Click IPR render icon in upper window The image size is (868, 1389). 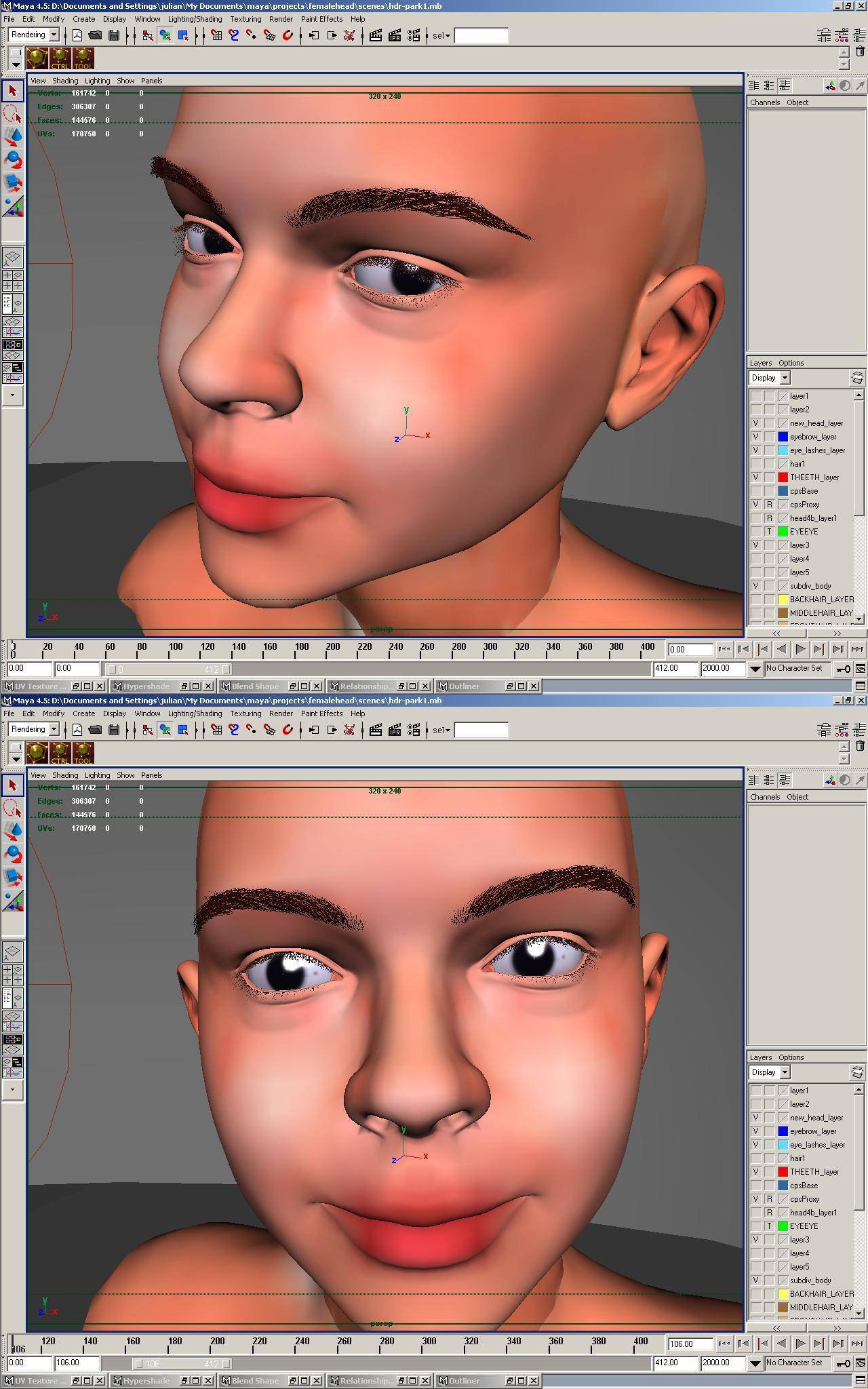[x=395, y=35]
